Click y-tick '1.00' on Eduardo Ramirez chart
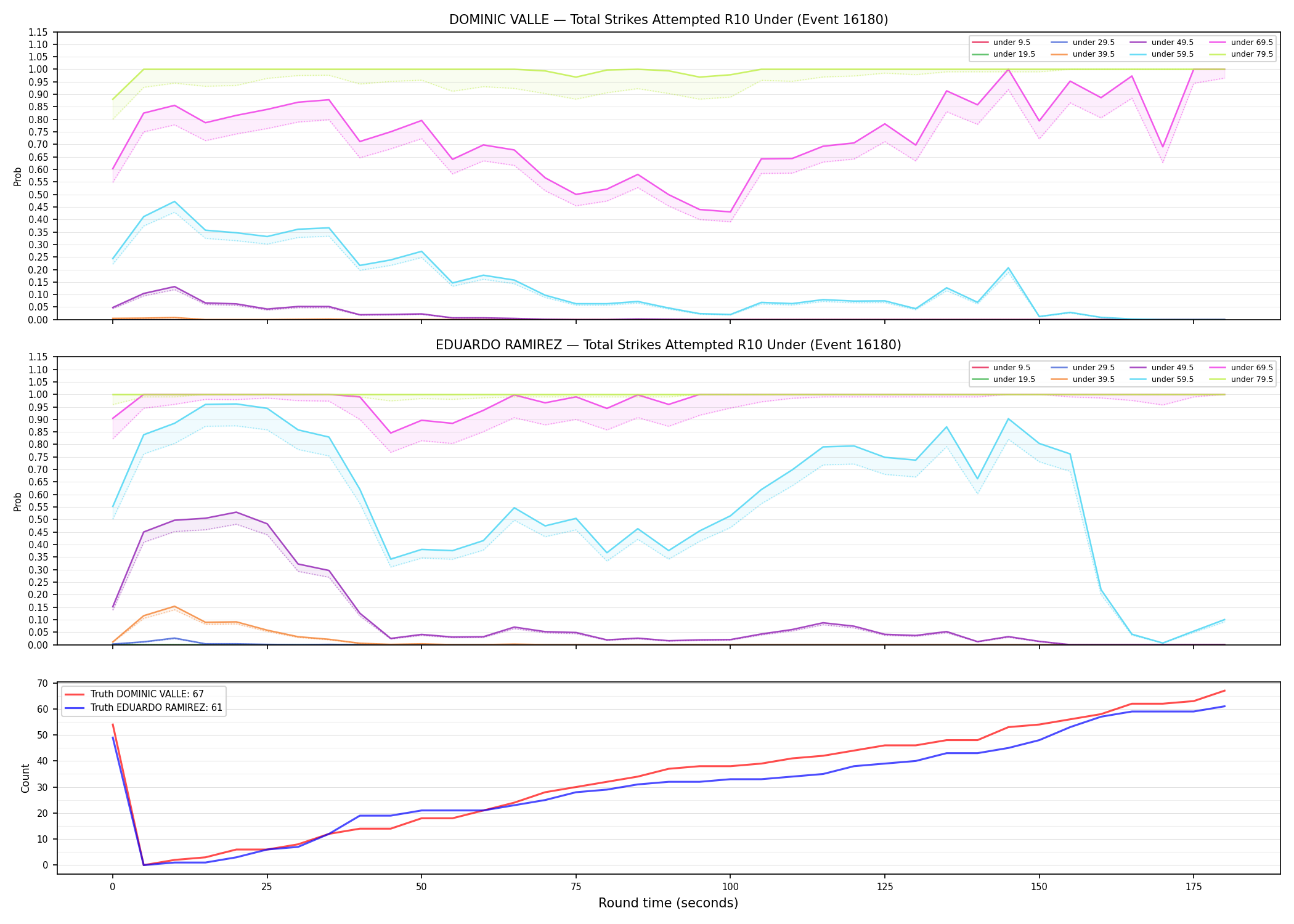The width and height of the screenshot is (1294, 924). click(38, 395)
